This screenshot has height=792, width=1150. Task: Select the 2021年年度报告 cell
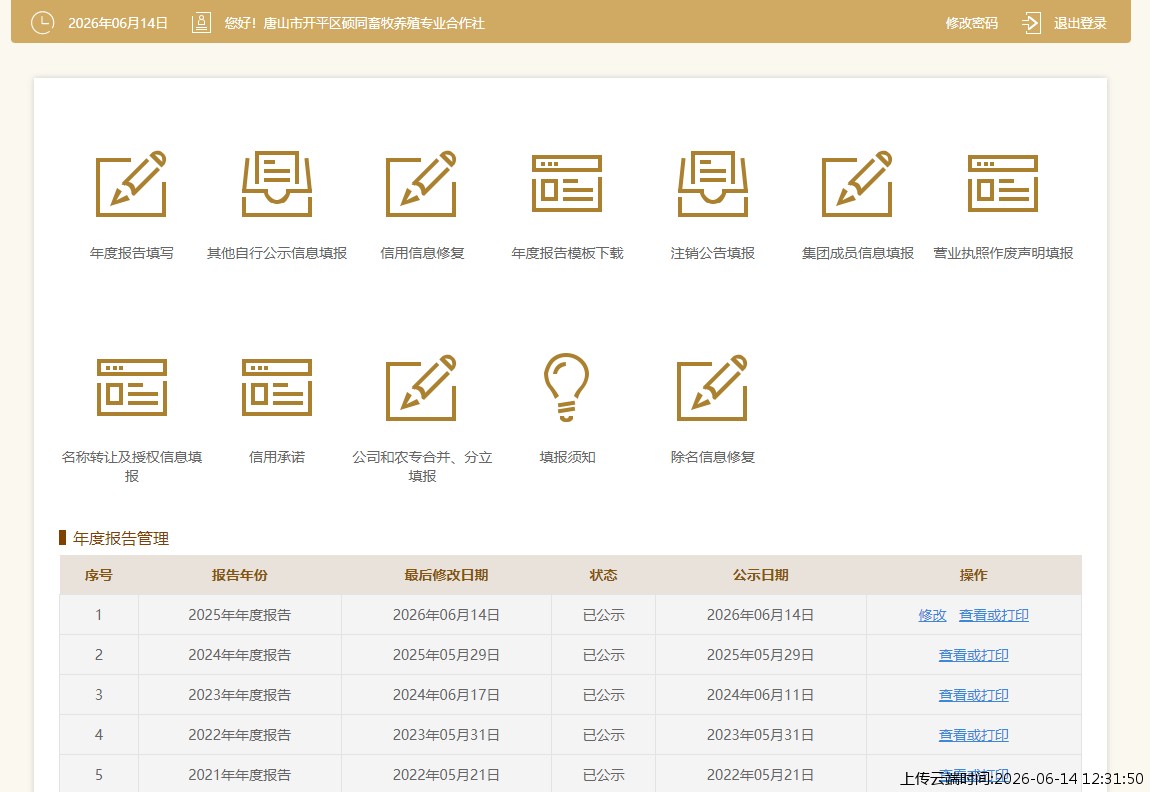[x=239, y=775]
